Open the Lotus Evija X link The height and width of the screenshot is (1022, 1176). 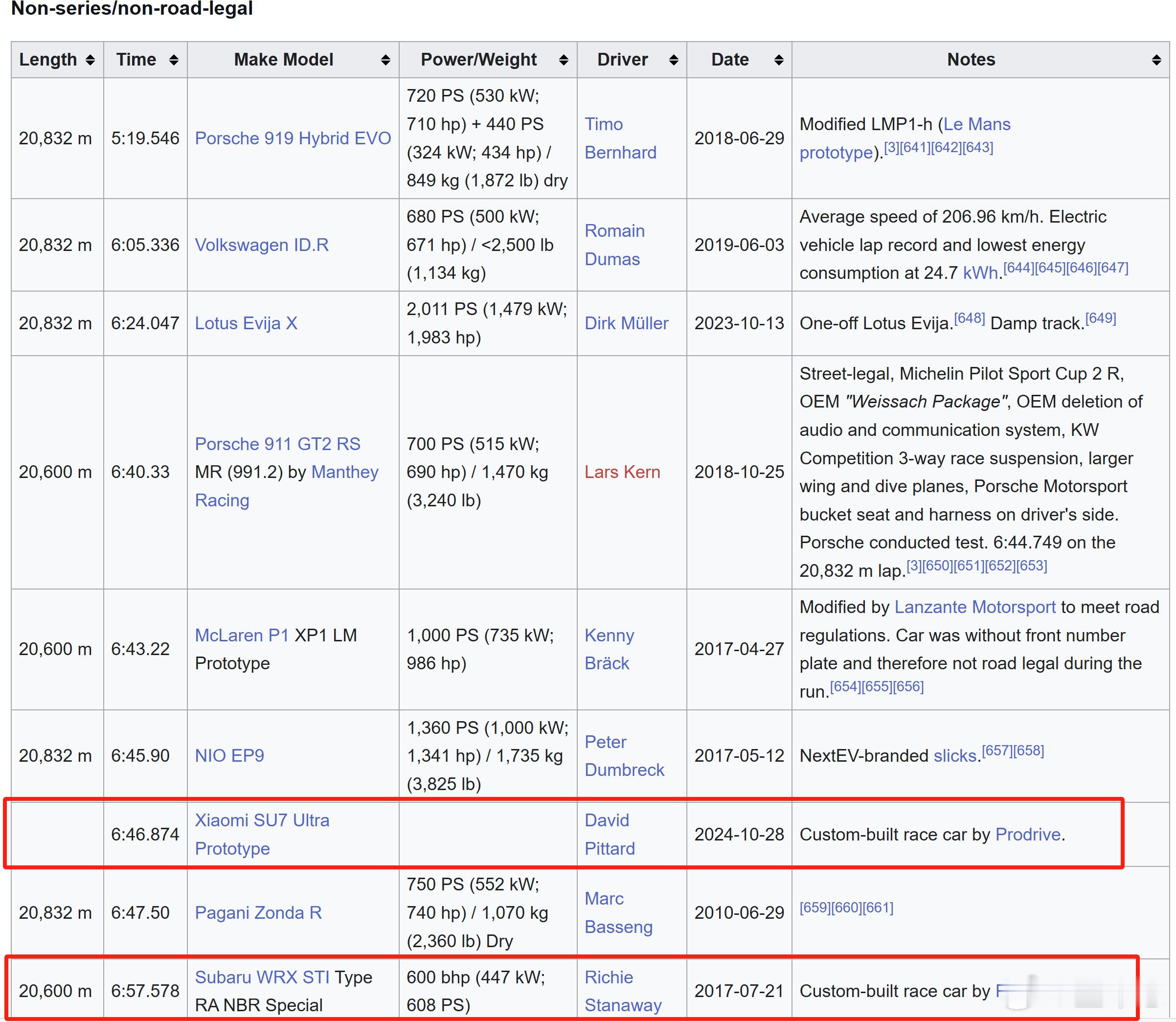tap(246, 323)
